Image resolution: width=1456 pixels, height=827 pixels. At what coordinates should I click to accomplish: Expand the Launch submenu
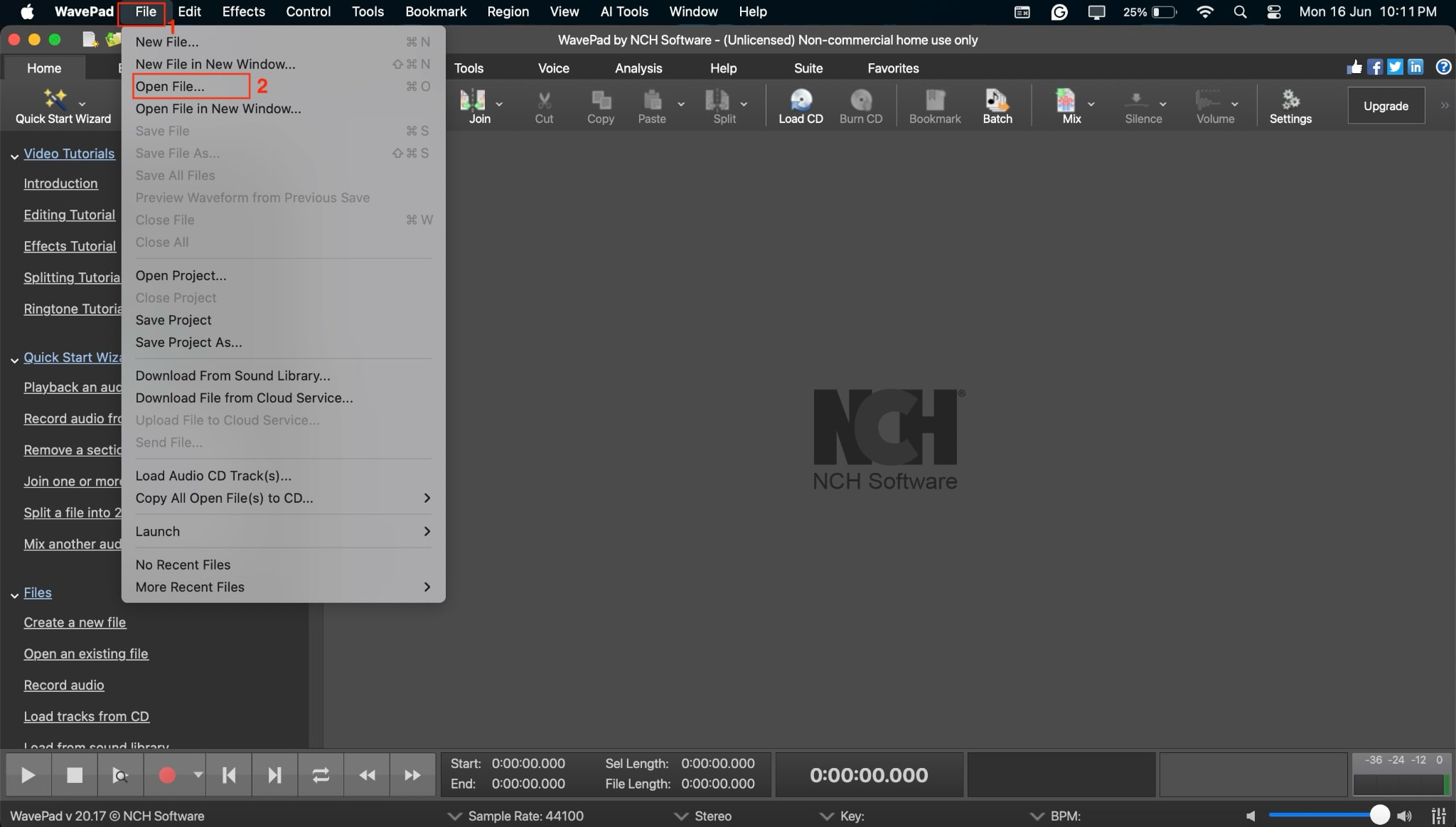click(283, 531)
